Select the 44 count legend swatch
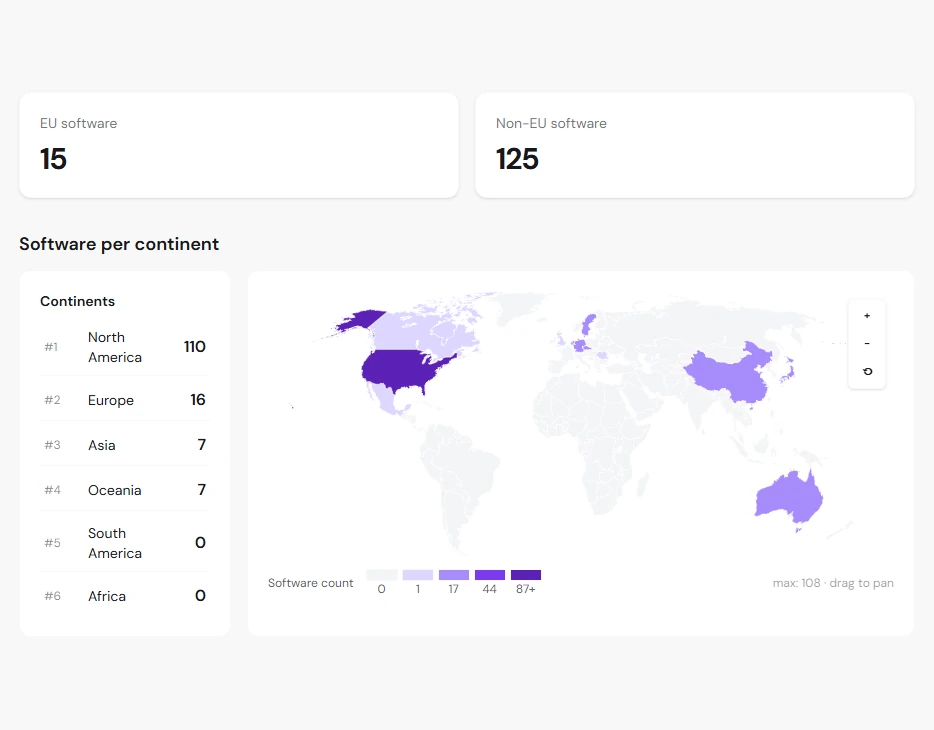 tap(490, 575)
